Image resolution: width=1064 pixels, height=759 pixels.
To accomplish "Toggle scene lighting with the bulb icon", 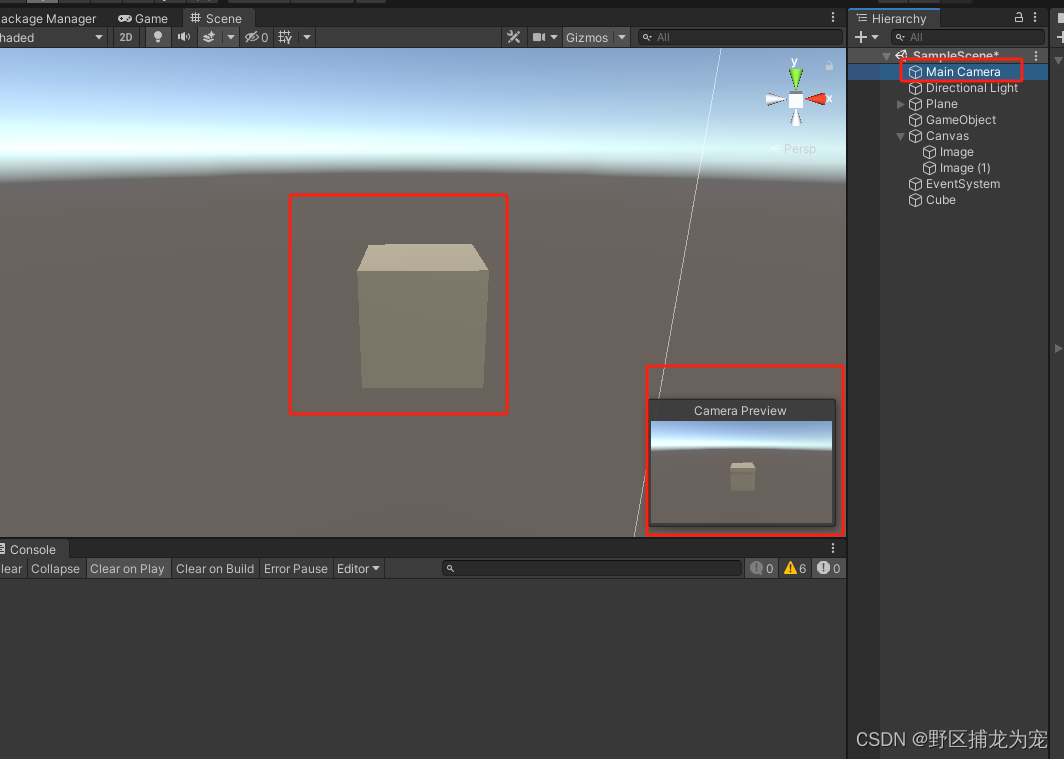I will click(157, 37).
